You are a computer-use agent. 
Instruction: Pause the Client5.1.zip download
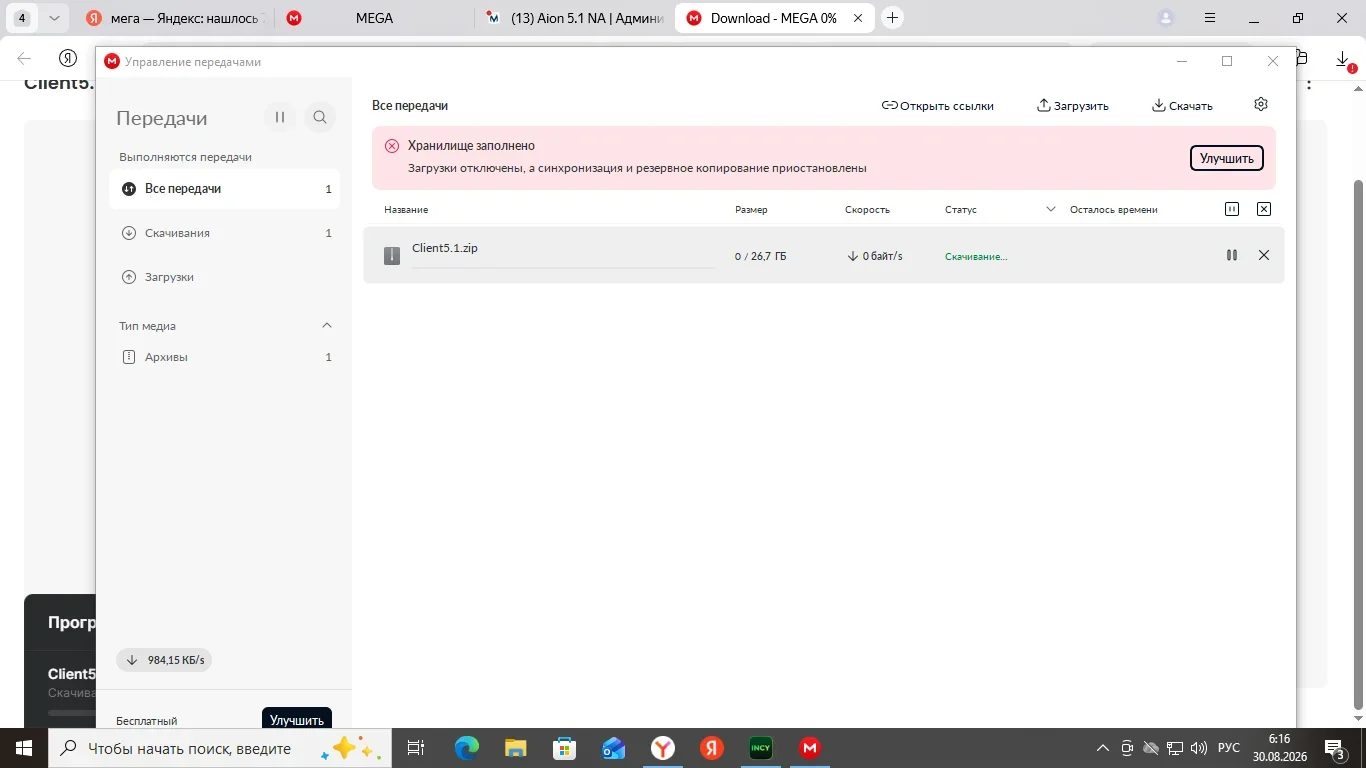1232,255
